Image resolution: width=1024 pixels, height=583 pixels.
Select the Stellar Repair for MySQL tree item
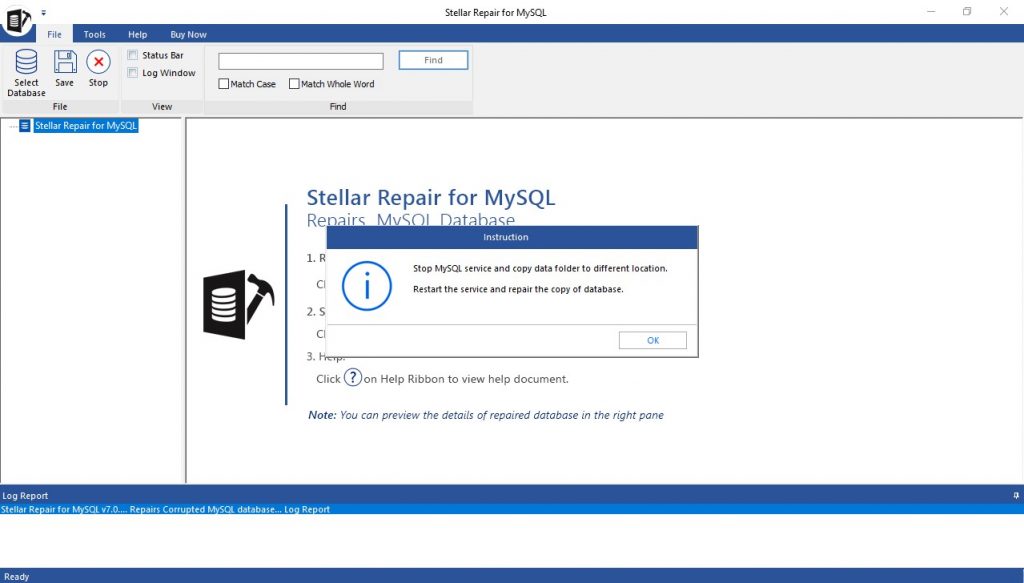pos(86,125)
